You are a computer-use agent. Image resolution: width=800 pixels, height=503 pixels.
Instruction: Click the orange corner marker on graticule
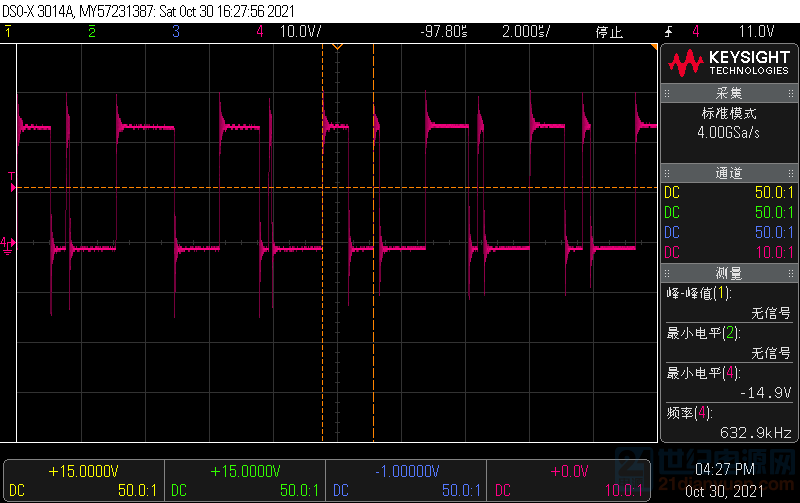pos(654,47)
